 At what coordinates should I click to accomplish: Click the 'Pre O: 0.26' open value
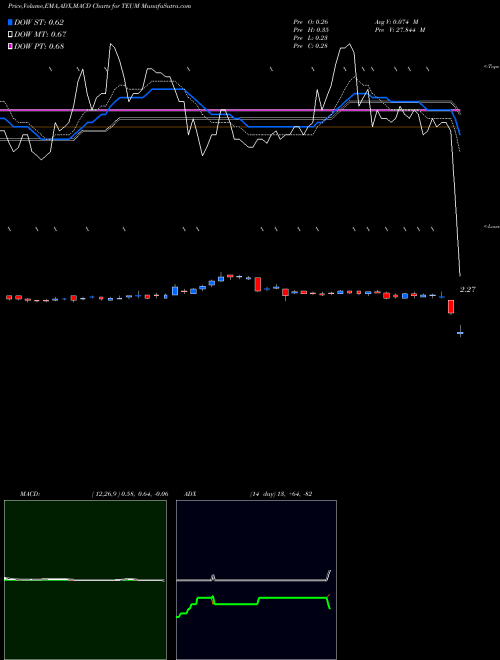(x=311, y=22)
